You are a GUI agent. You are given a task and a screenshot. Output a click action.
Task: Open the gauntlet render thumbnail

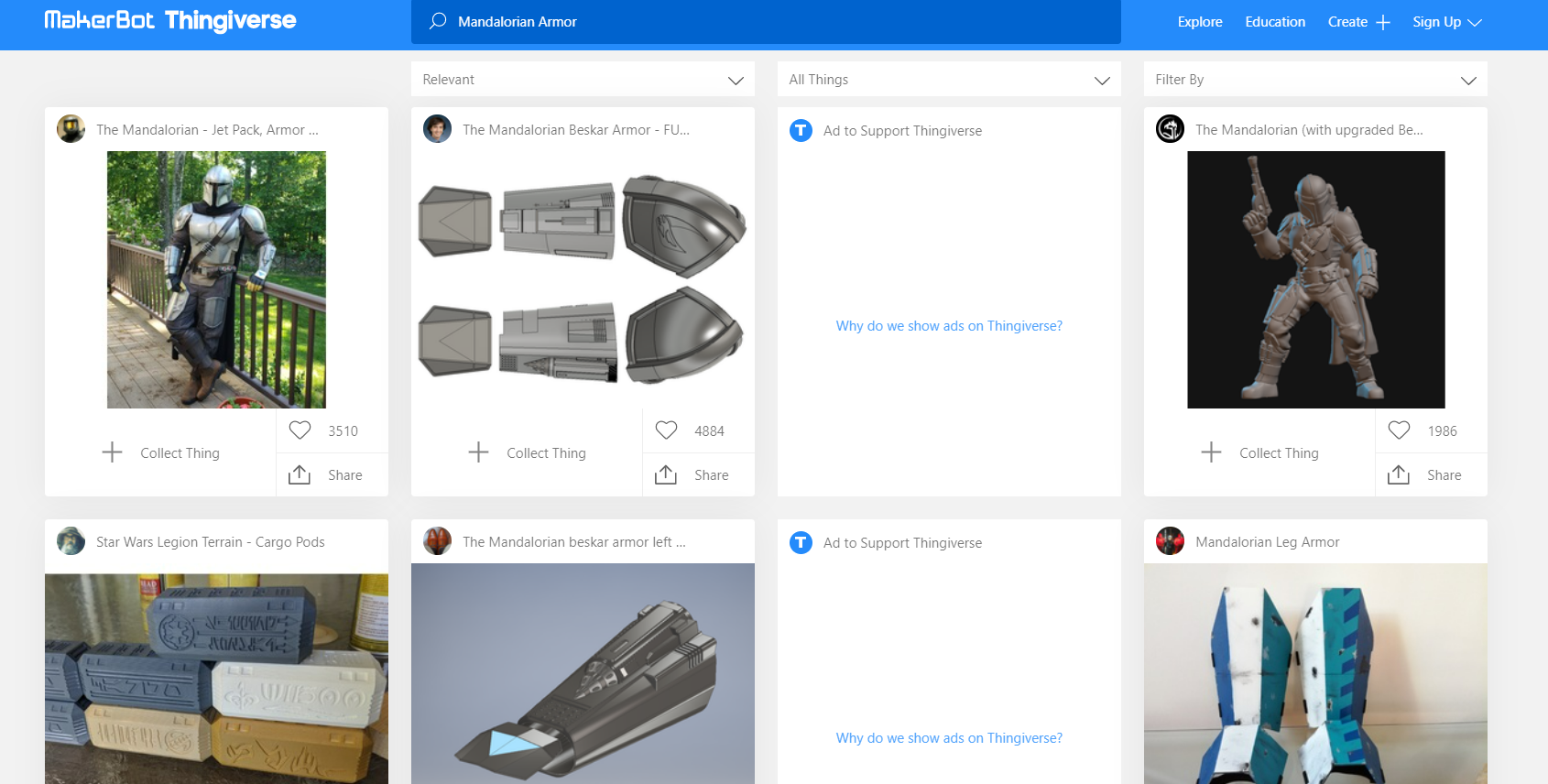pyautogui.click(x=583, y=674)
